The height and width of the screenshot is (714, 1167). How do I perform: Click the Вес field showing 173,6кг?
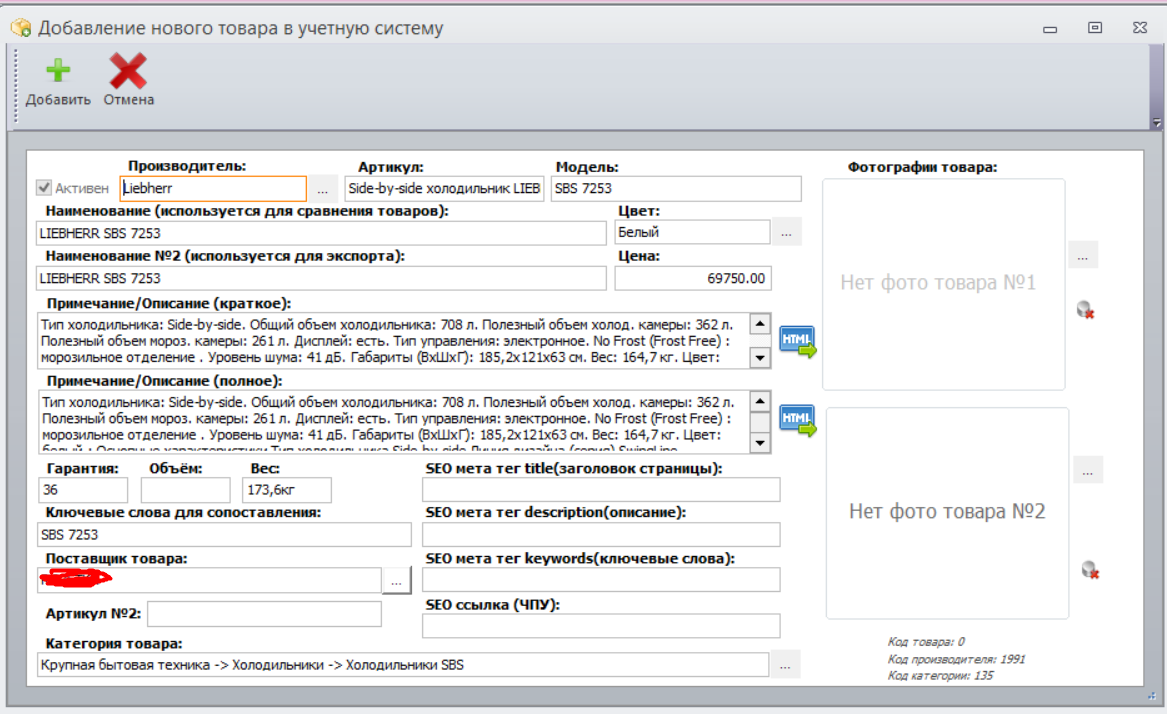[287, 490]
